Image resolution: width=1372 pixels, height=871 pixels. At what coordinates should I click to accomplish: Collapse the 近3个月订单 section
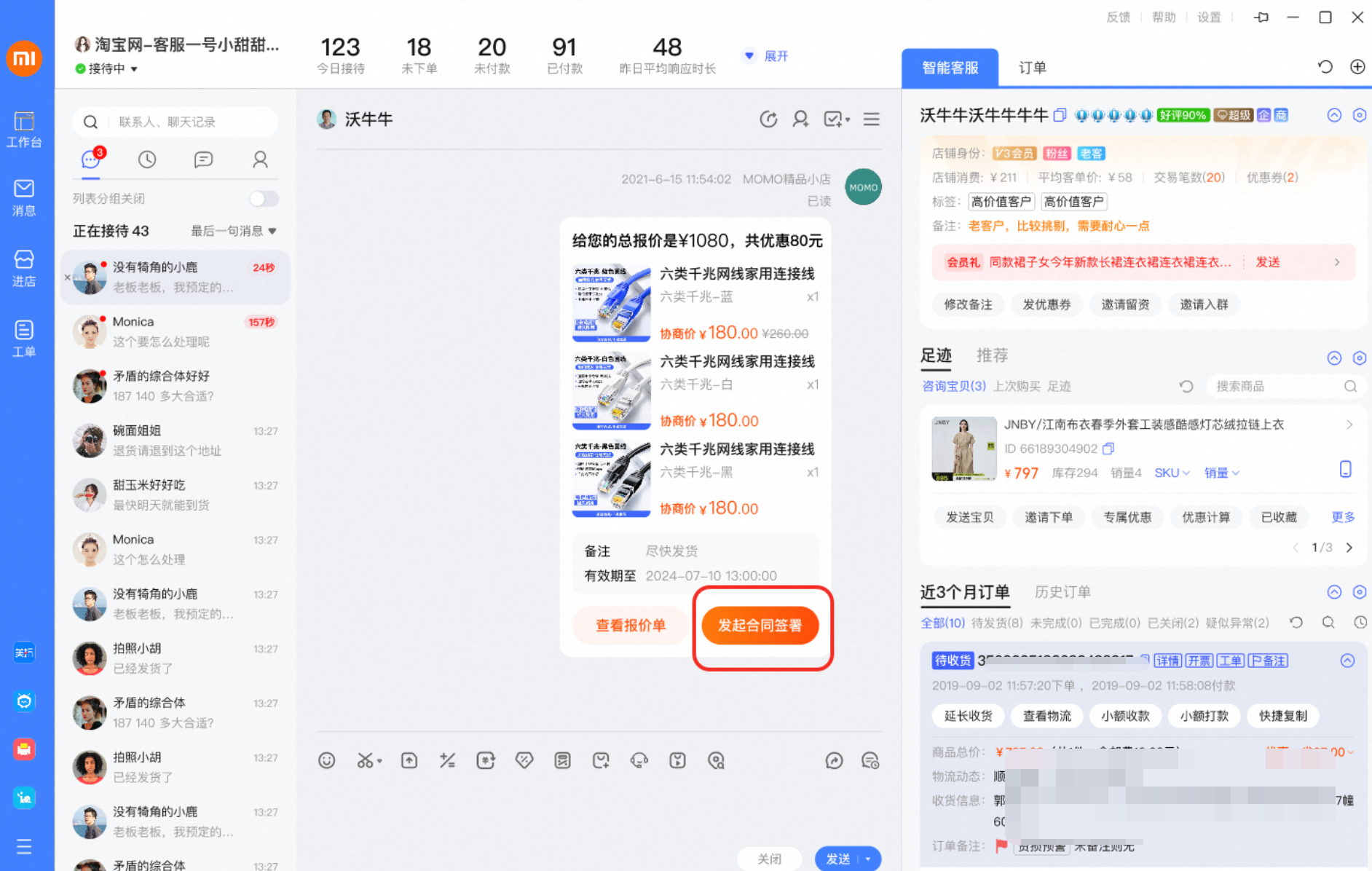(x=1334, y=592)
